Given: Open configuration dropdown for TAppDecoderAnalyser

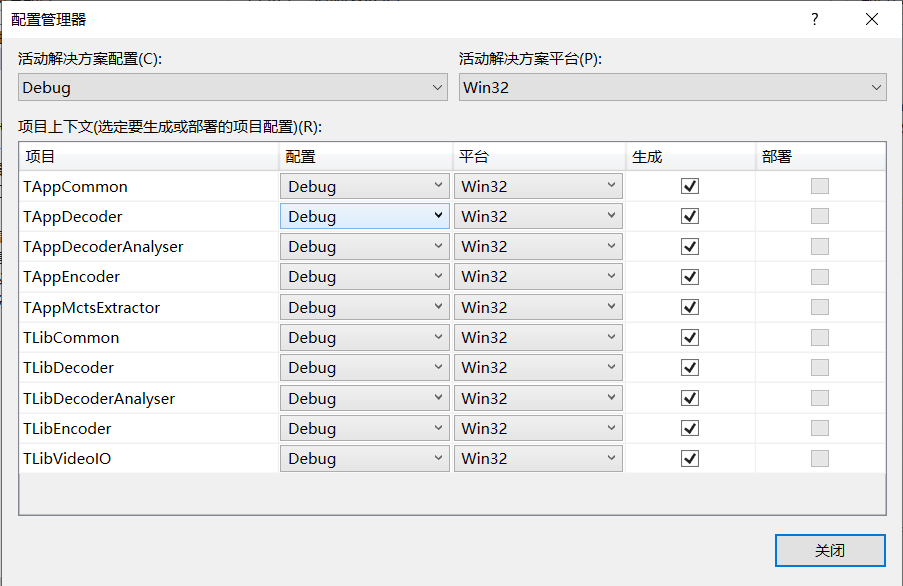Looking at the screenshot, I should point(365,246).
